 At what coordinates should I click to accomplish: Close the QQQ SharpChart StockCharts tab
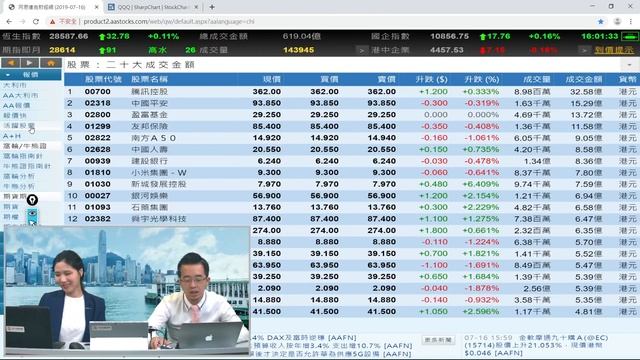tap(196, 7)
